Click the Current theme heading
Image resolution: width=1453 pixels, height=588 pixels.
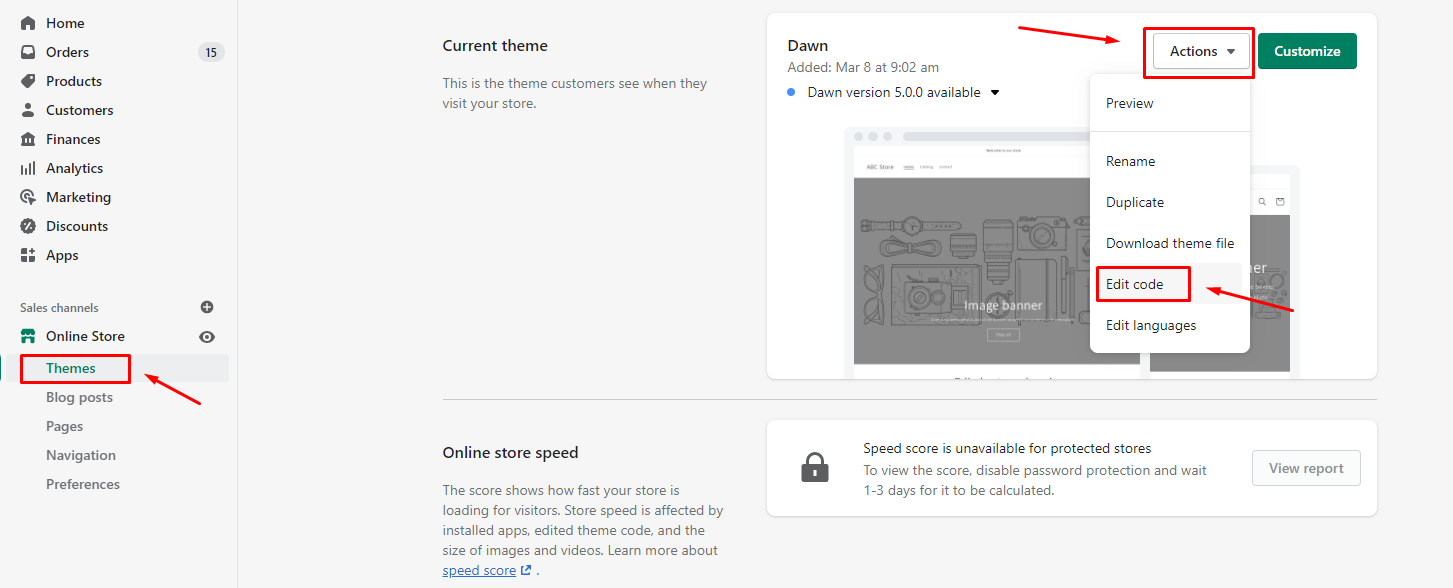[x=495, y=45]
